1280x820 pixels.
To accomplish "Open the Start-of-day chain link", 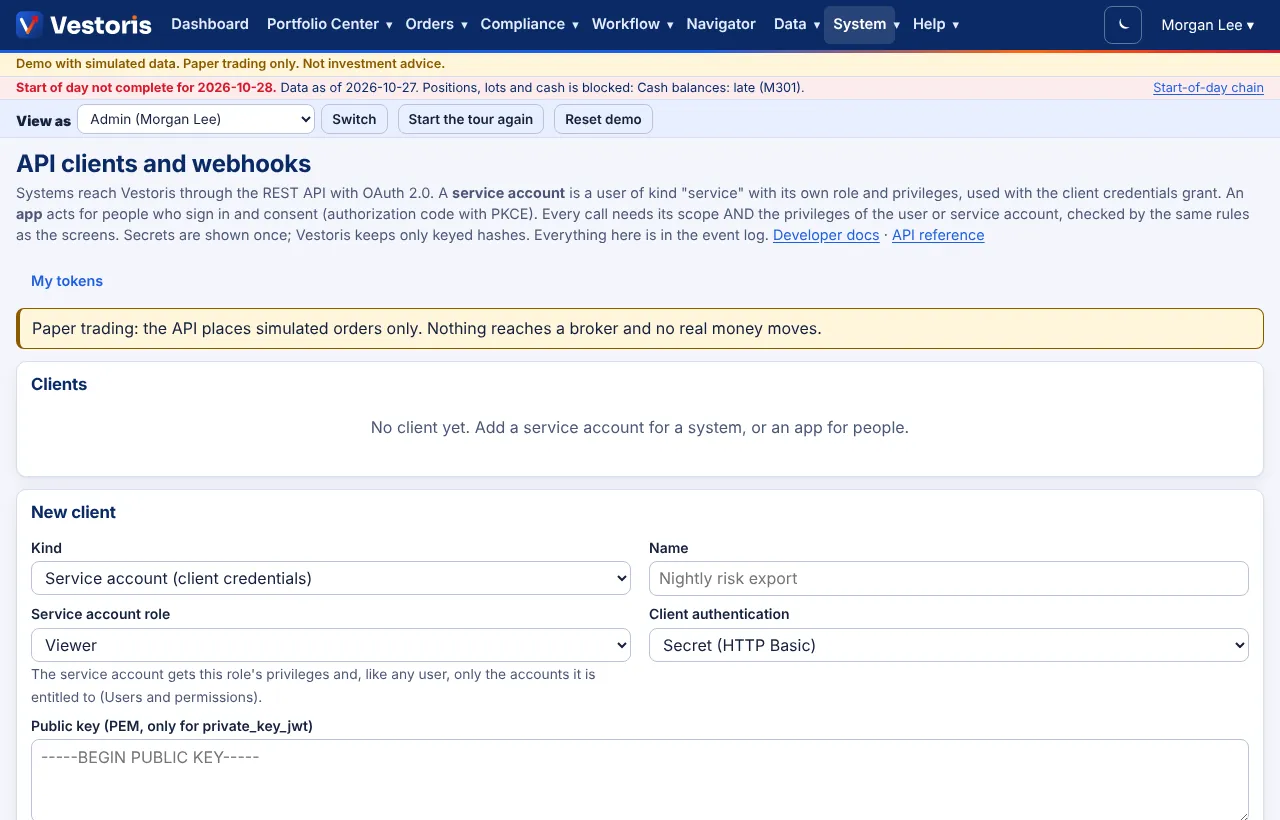I will click(1208, 88).
